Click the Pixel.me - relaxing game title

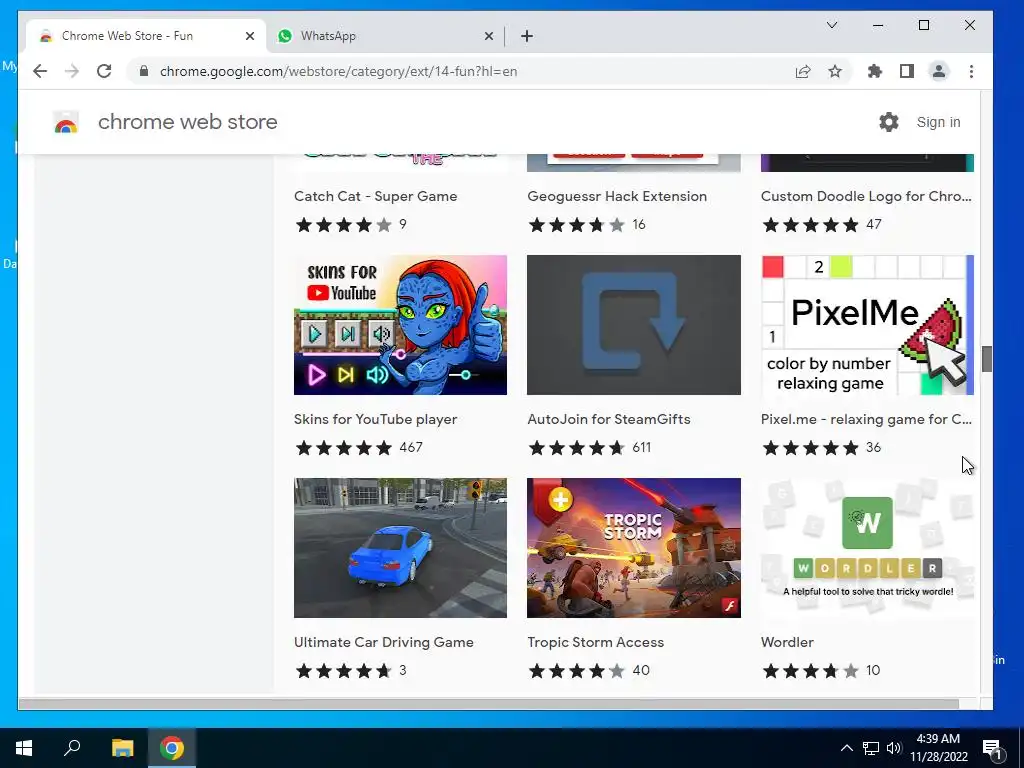tap(866, 419)
